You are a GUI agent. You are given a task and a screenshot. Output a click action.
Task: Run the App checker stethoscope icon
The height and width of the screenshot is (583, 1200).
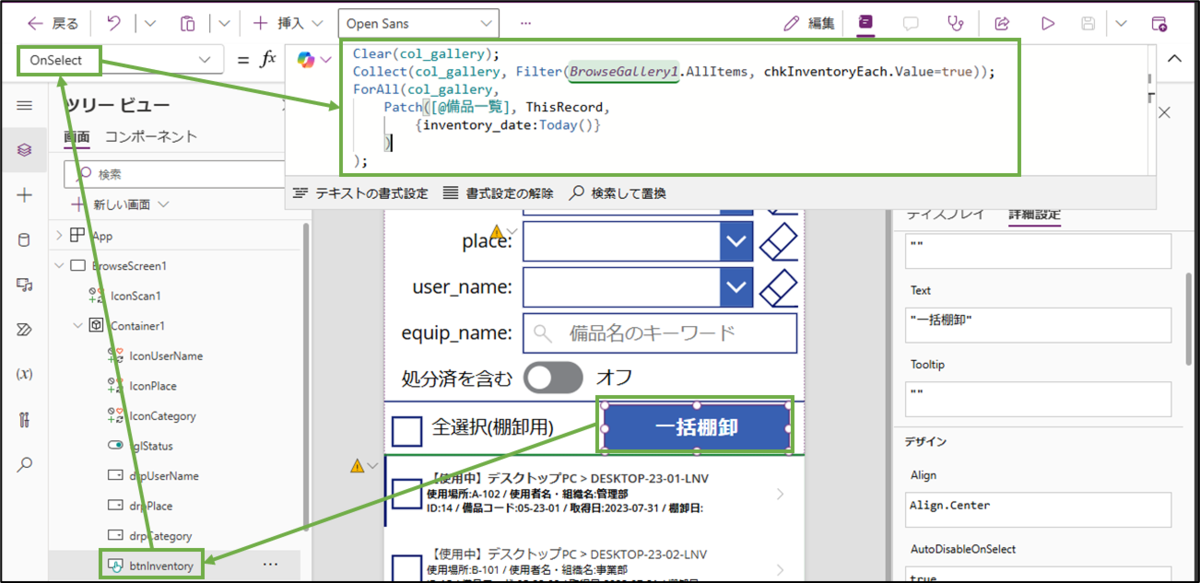click(x=955, y=23)
